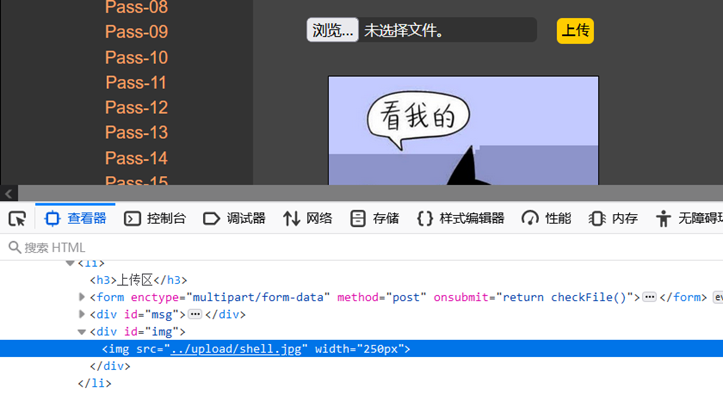Screen dimensions: 723x394
Task: Open the Network (网络) tab
Action: pos(308,218)
